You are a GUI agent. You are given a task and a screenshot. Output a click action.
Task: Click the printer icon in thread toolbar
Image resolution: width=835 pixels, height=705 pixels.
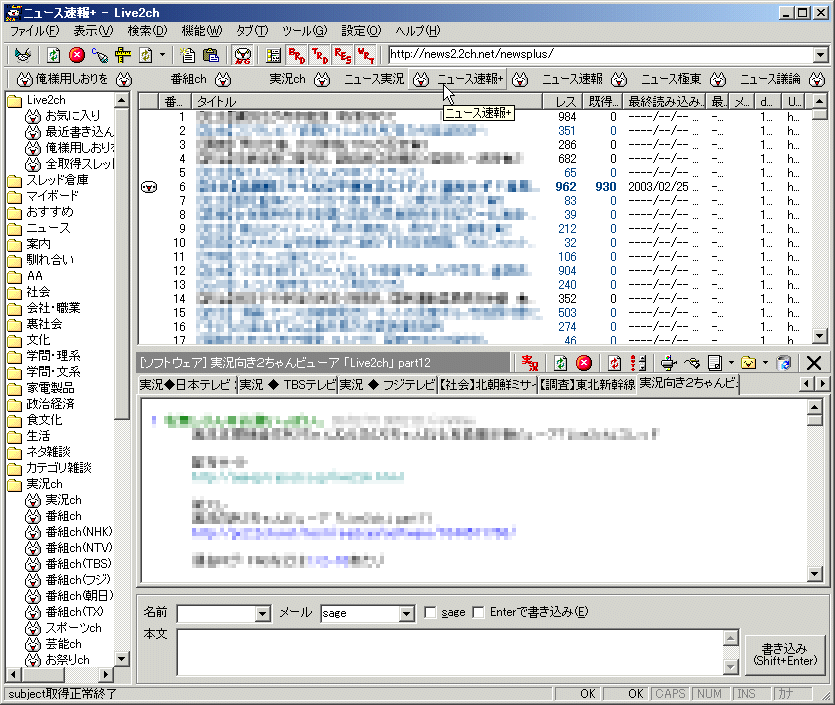coord(669,363)
